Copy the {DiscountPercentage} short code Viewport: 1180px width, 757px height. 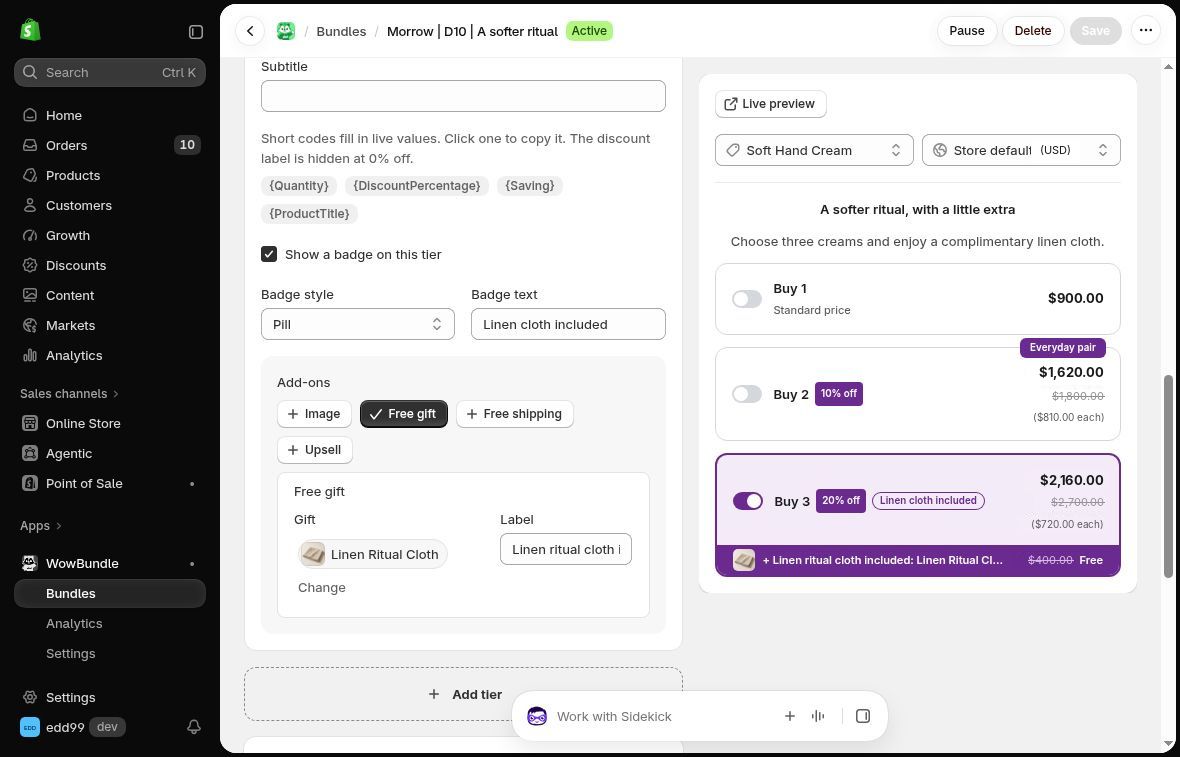(417, 186)
